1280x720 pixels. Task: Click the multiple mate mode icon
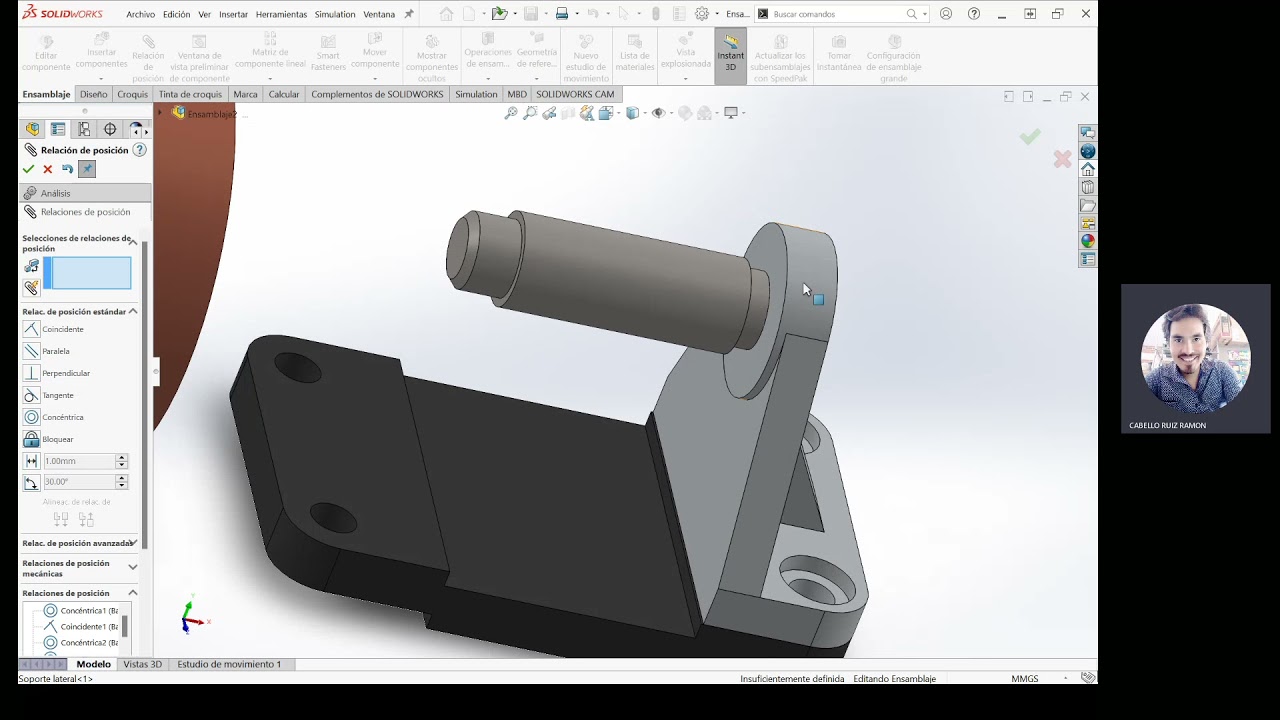32,288
